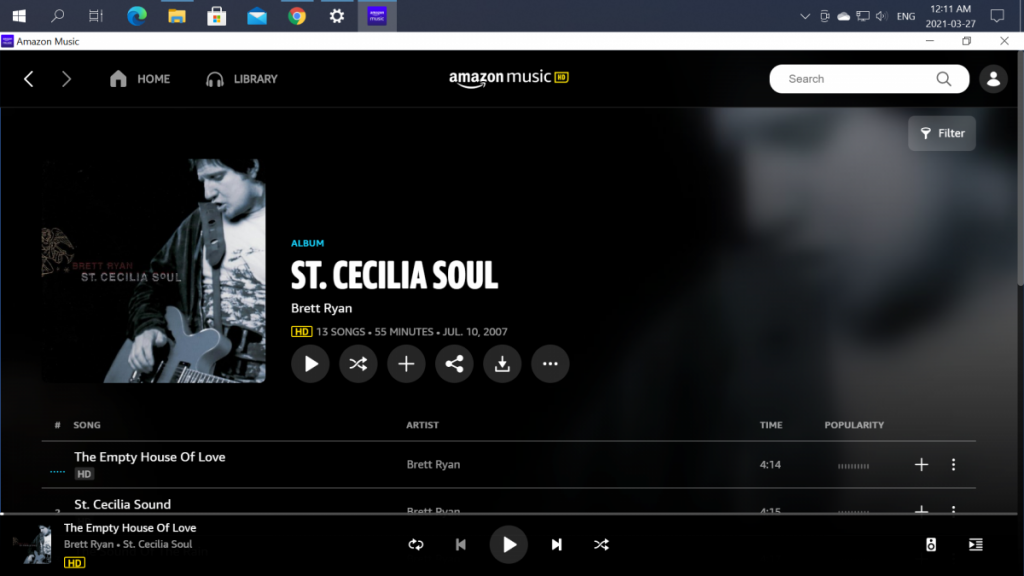Open Settings from the taskbar

[337, 16]
